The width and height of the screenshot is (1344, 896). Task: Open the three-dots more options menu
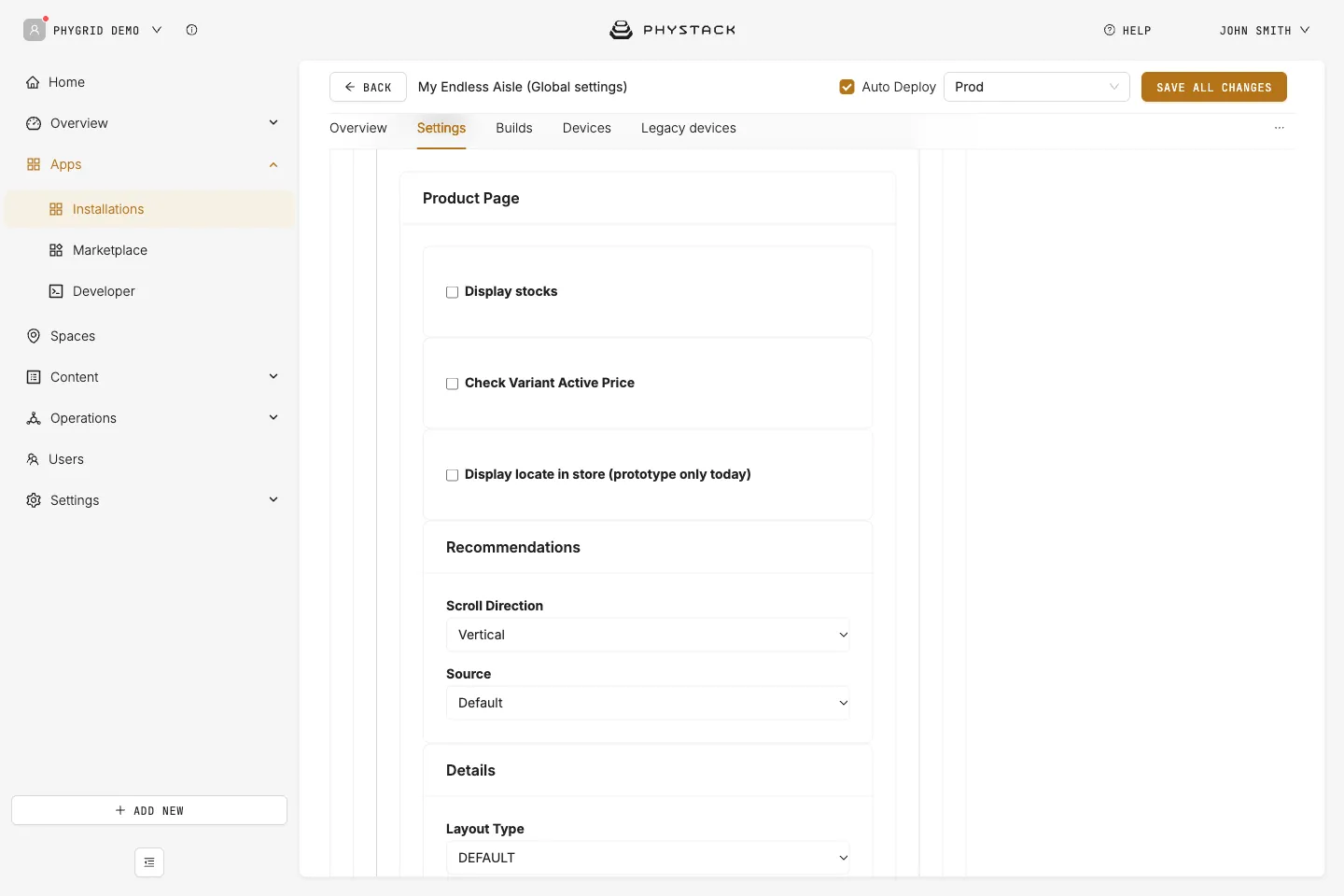[1280, 128]
